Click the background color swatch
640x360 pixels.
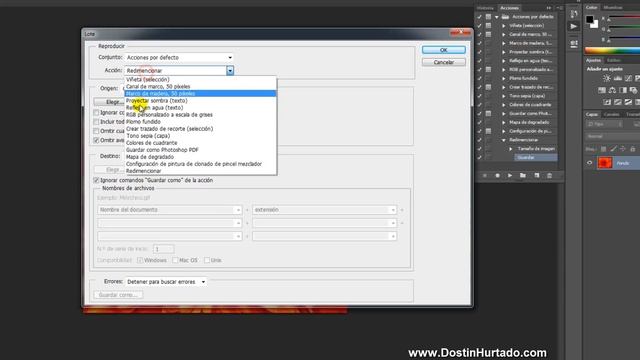click(x=596, y=25)
